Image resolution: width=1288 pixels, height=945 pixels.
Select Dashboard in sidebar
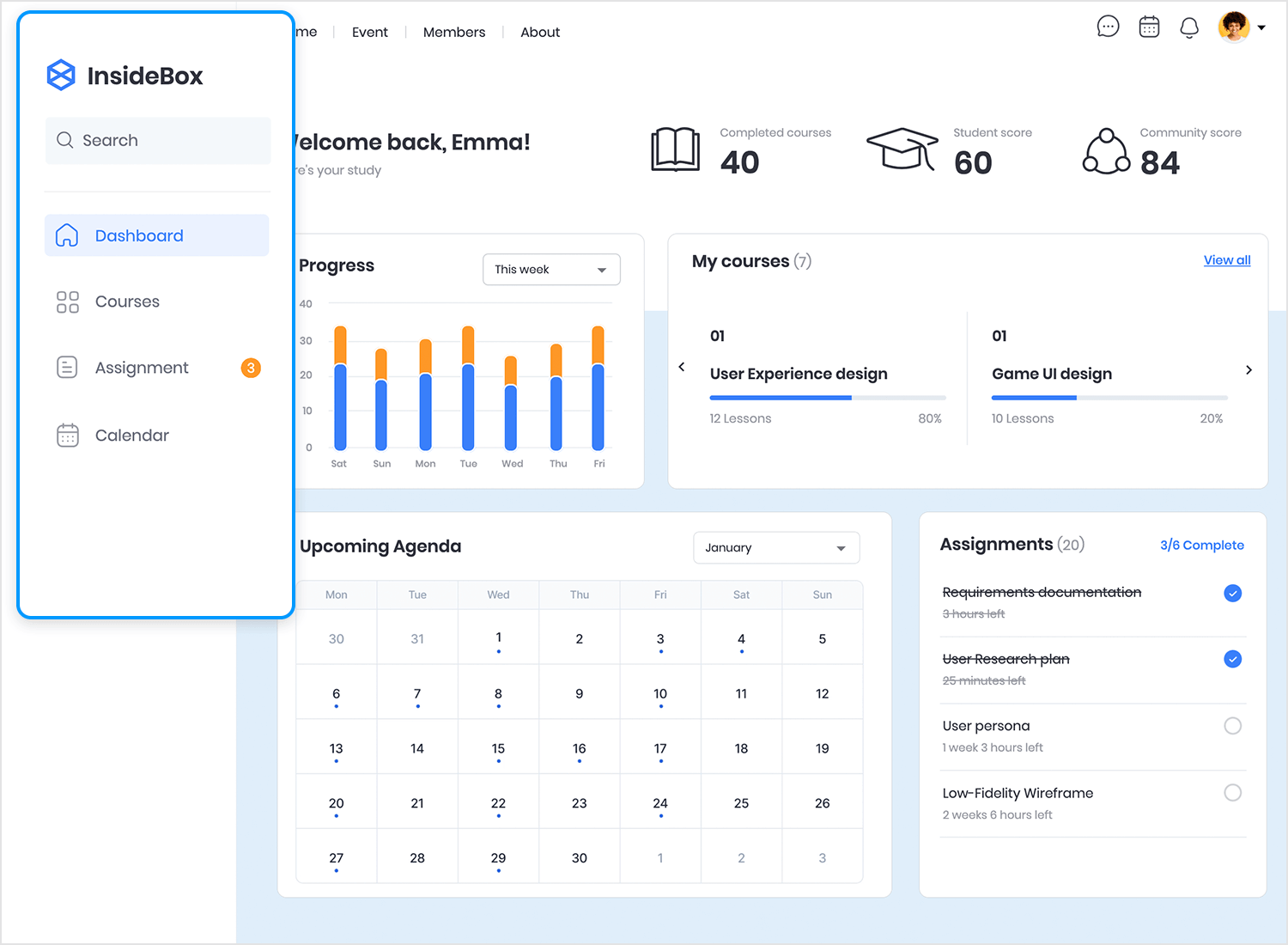tap(157, 235)
